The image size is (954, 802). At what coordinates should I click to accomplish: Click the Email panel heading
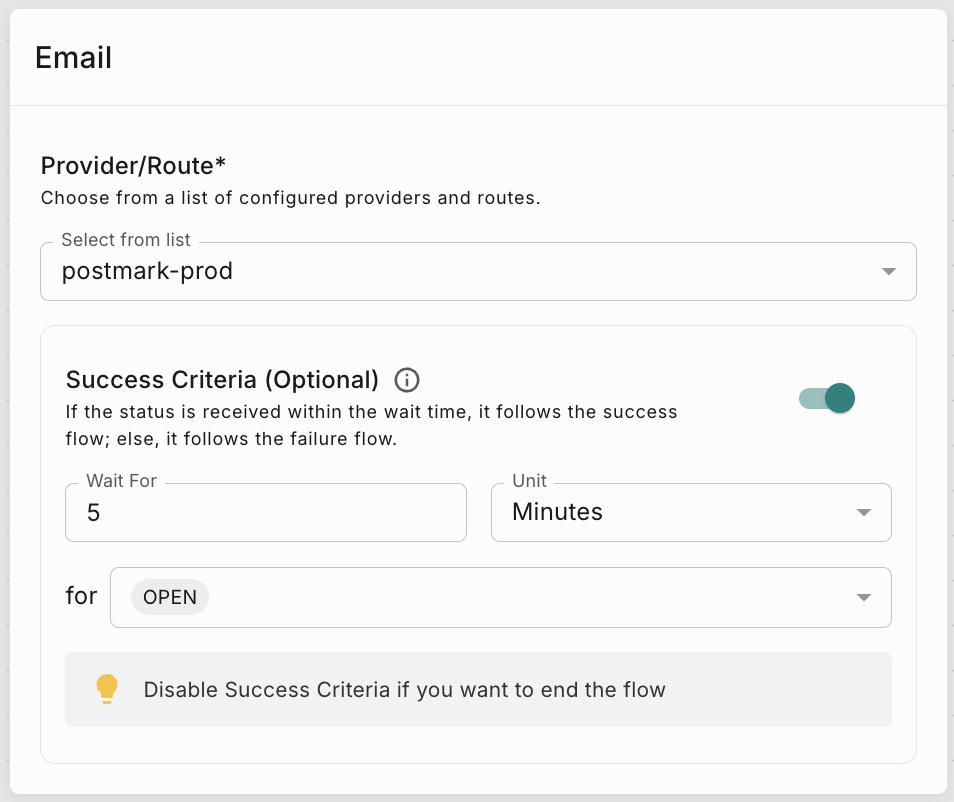73,58
